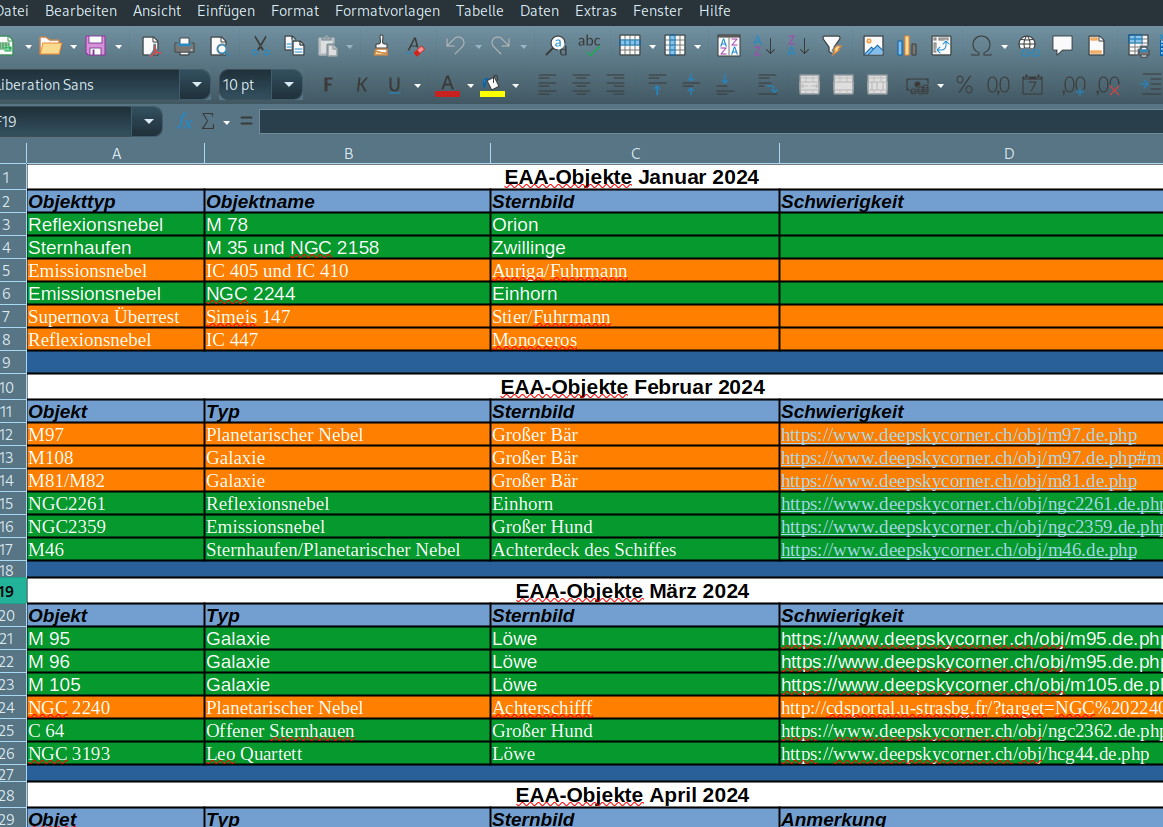This screenshot has width=1163, height=827.
Task: Remove a decimal place
Action: pyautogui.click(x=1108, y=85)
